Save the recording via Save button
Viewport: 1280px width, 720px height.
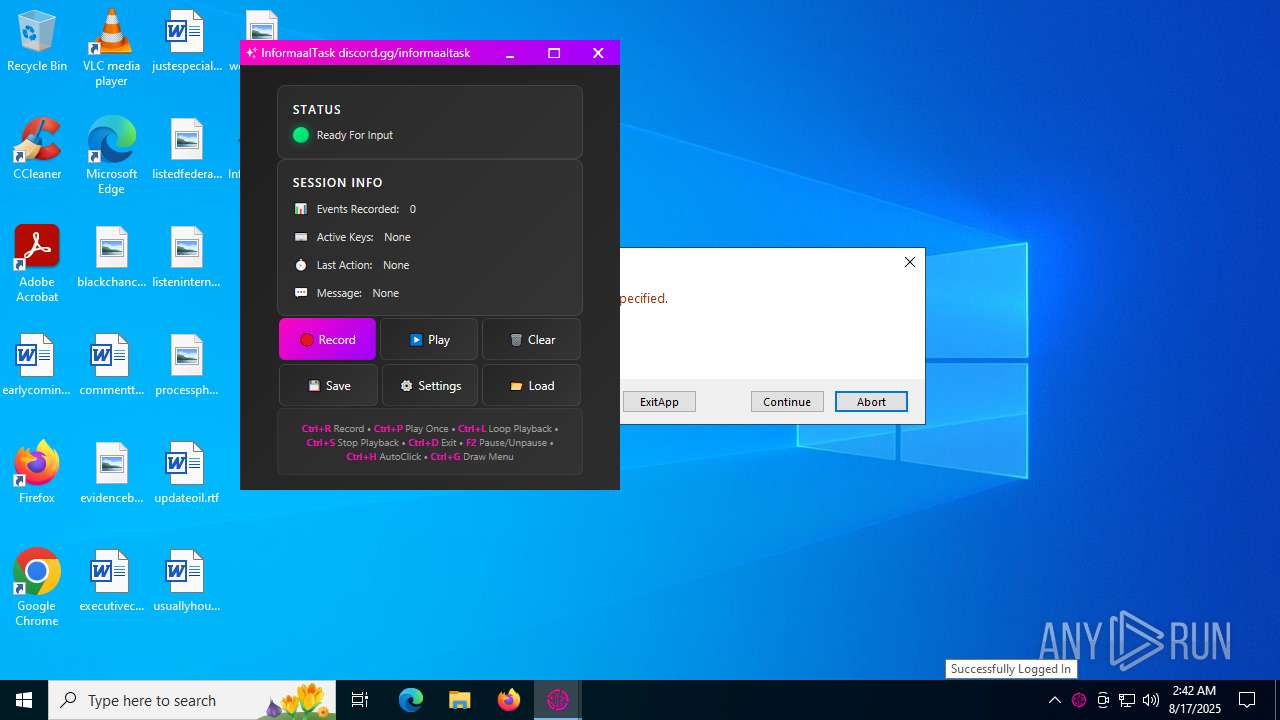click(328, 386)
